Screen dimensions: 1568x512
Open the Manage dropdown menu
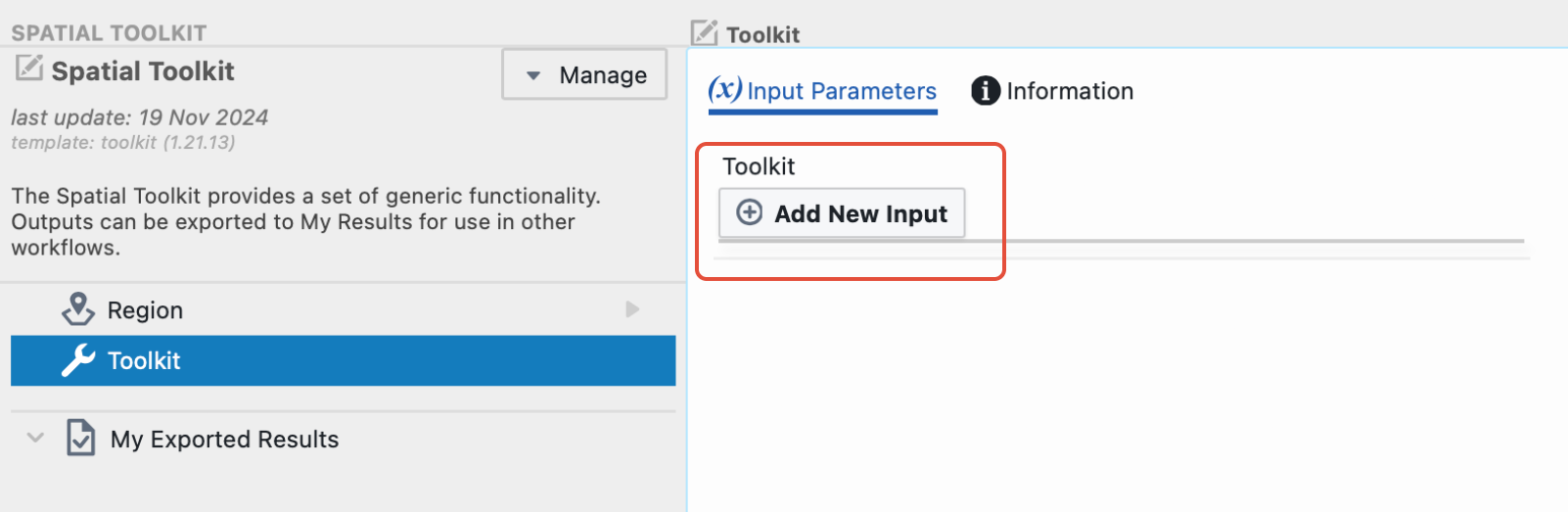pos(584,74)
